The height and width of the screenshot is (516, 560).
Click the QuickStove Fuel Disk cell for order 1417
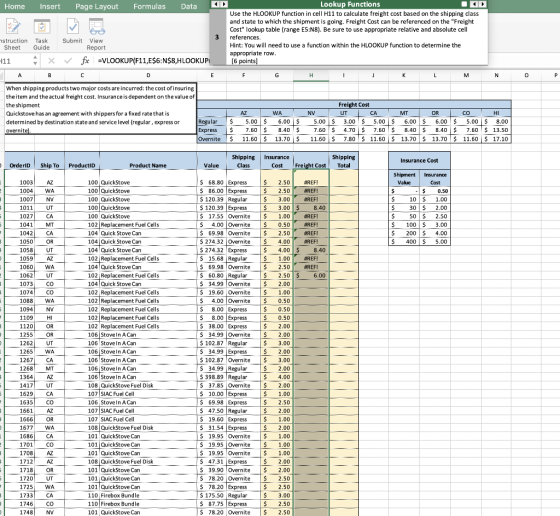click(x=148, y=386)
